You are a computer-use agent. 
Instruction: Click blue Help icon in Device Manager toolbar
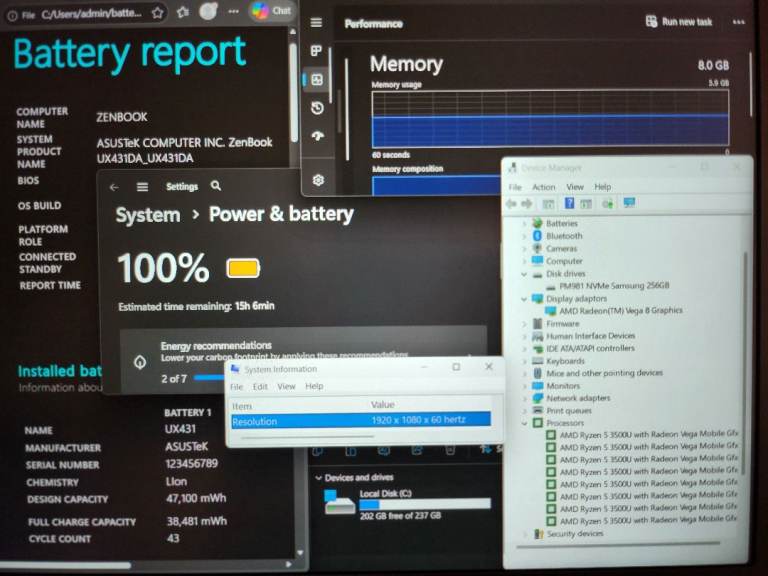tap(569, 203)
